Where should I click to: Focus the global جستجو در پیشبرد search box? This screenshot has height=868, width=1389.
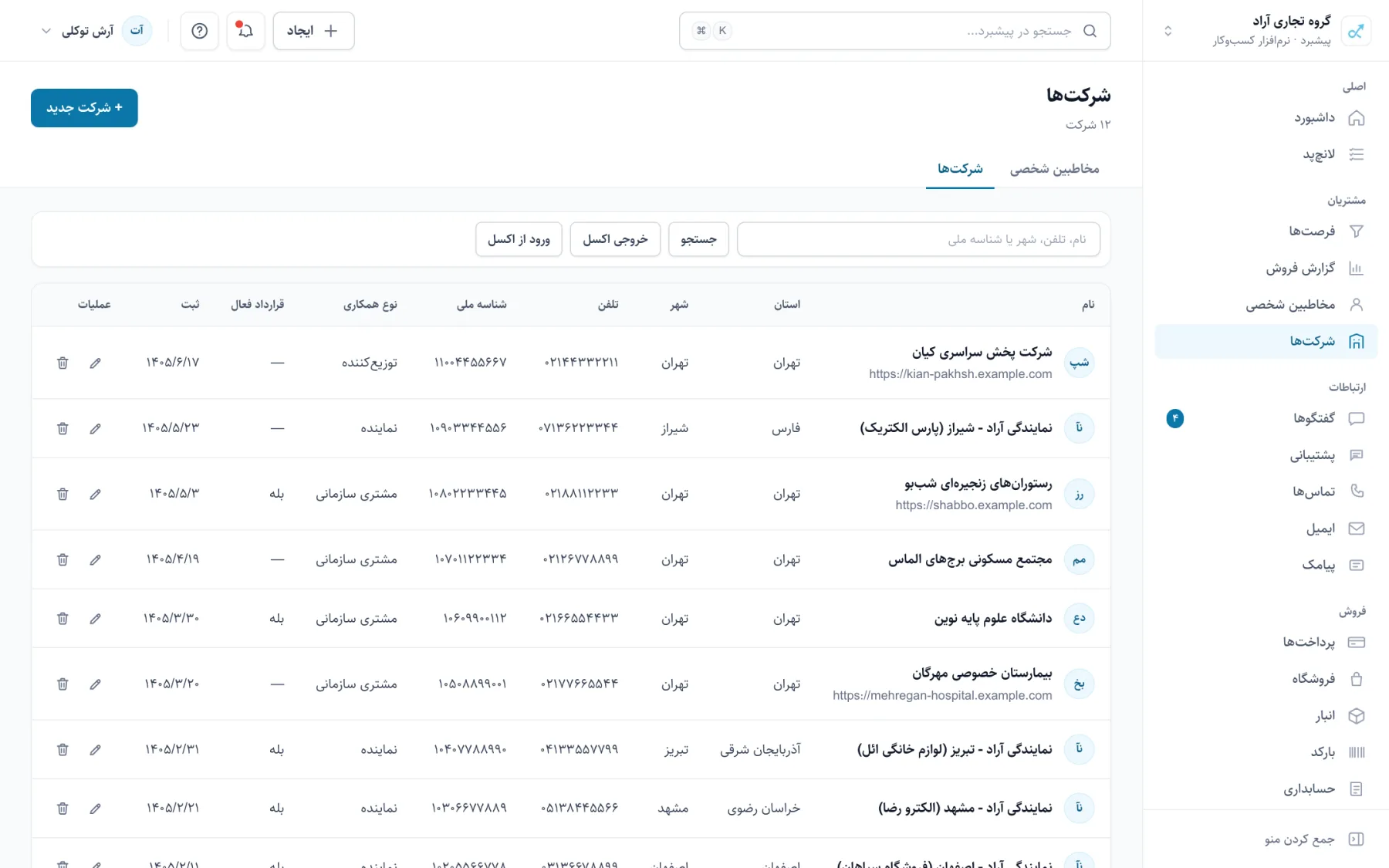click(x=895, y=31)
